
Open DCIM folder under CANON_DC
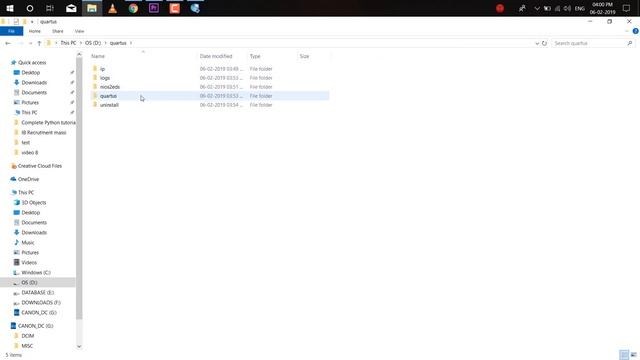click(28, 336)
